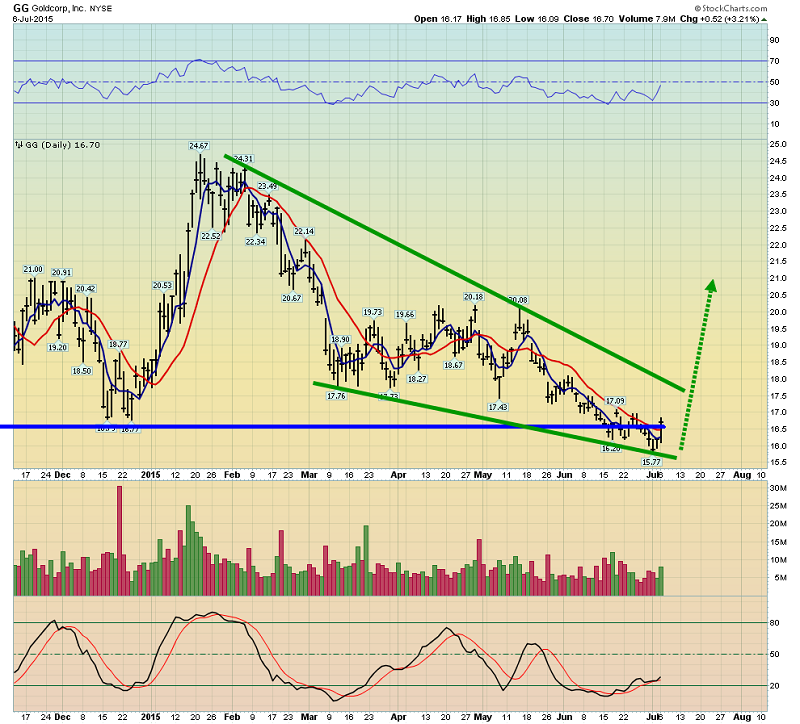Select the Goldcorp, Inc. company name
Viewport: 800px width, 724px height.
pos(58,8)
